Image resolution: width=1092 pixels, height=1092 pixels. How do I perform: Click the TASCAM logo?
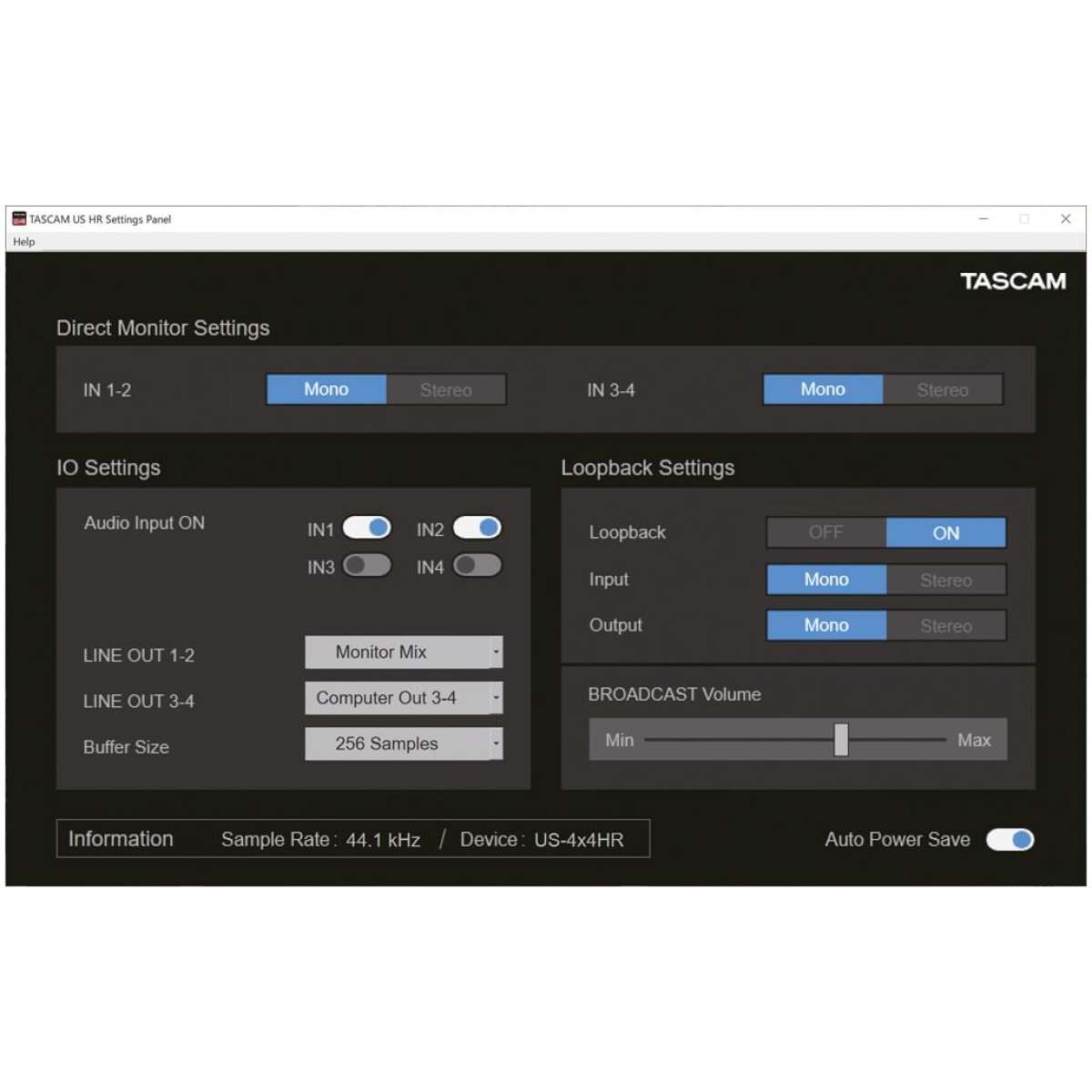(x=1013, y=281)
